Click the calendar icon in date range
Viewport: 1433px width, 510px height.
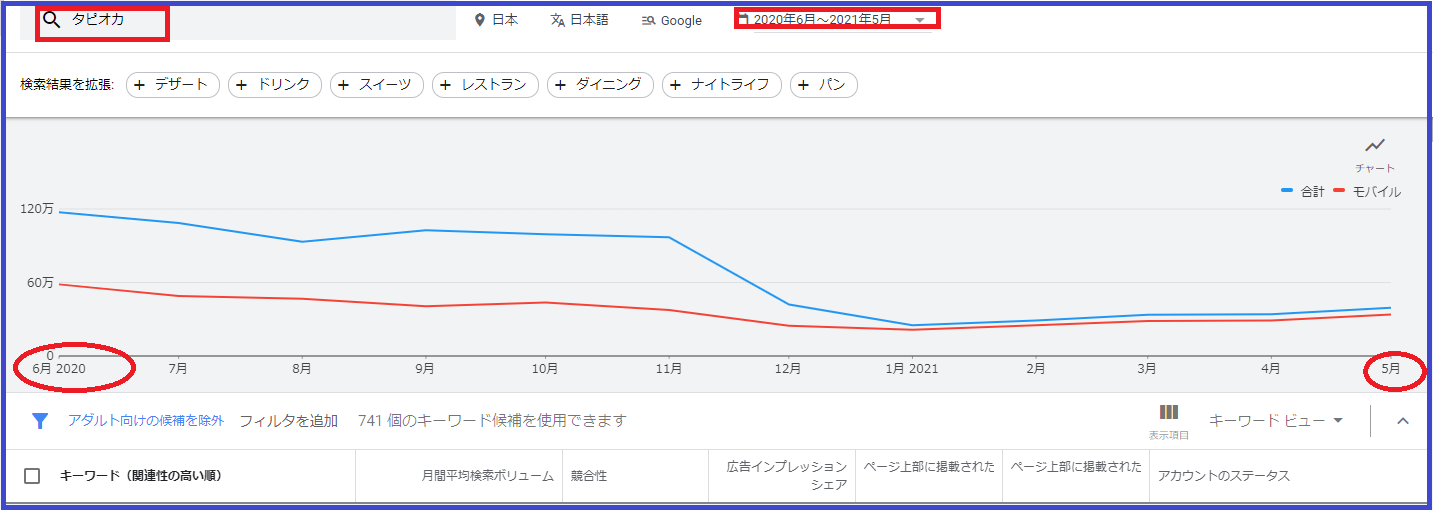(x=743, y=19)
